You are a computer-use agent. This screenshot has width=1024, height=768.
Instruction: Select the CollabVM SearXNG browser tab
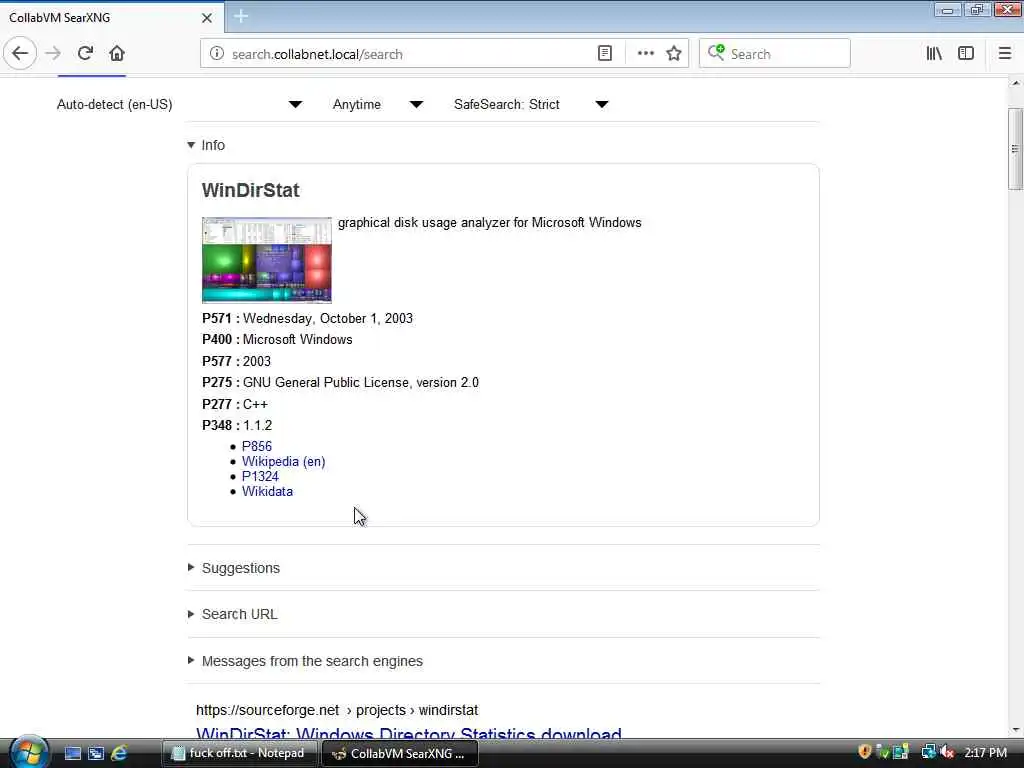point(112,18)
